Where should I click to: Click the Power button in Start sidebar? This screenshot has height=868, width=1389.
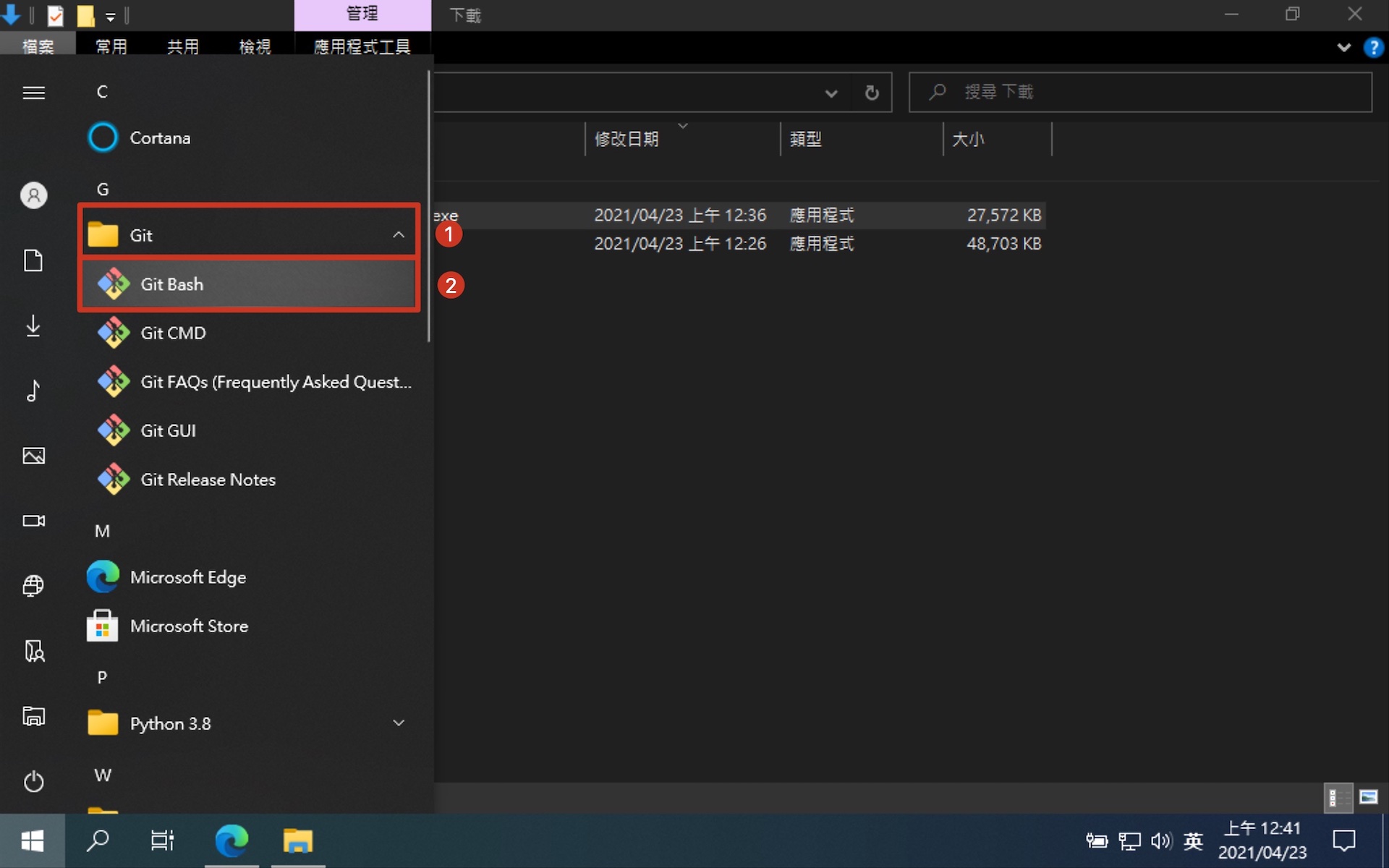click(x=33, y=781)
